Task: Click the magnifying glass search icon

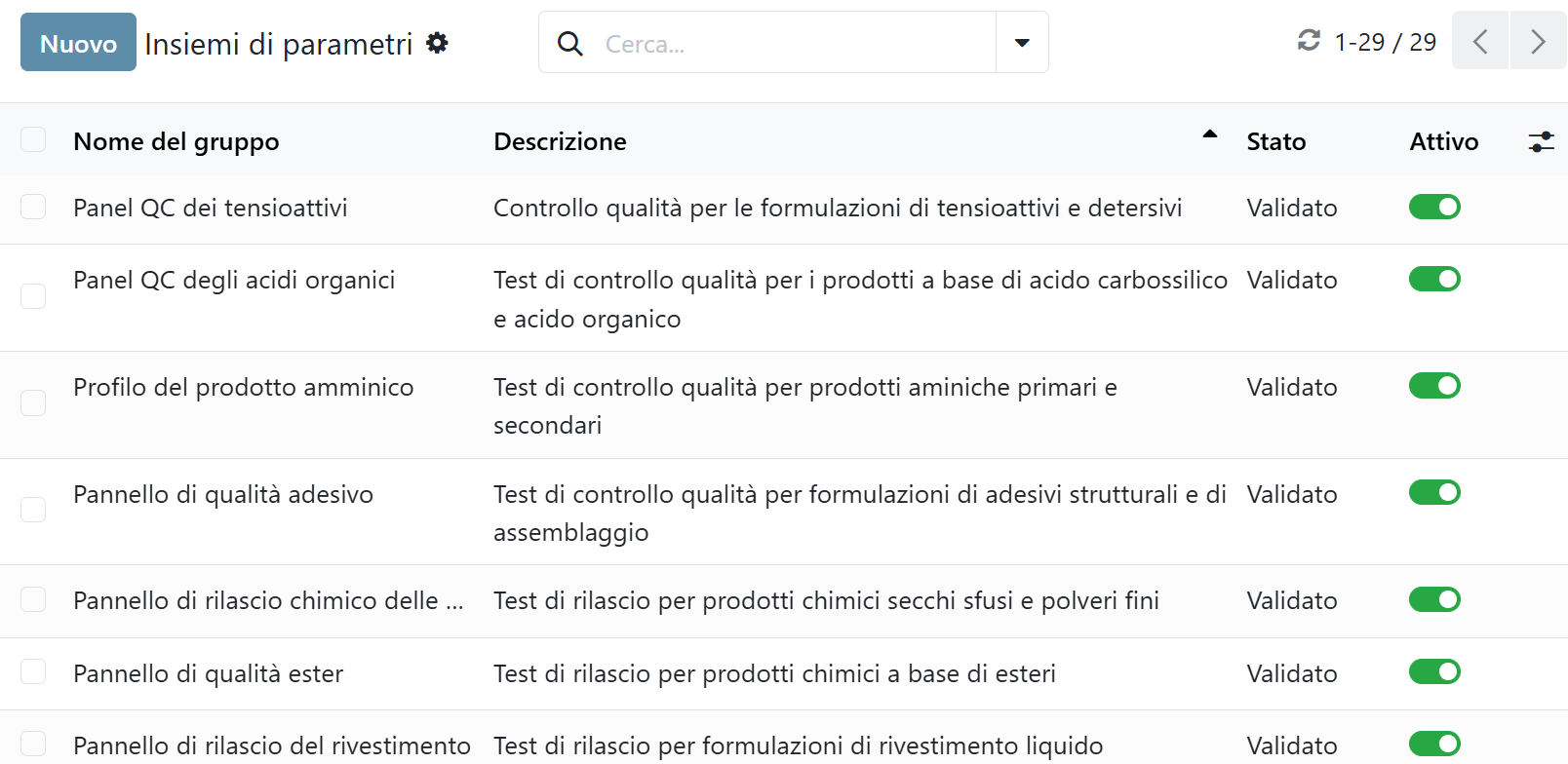Action: (x=569, y=43)
